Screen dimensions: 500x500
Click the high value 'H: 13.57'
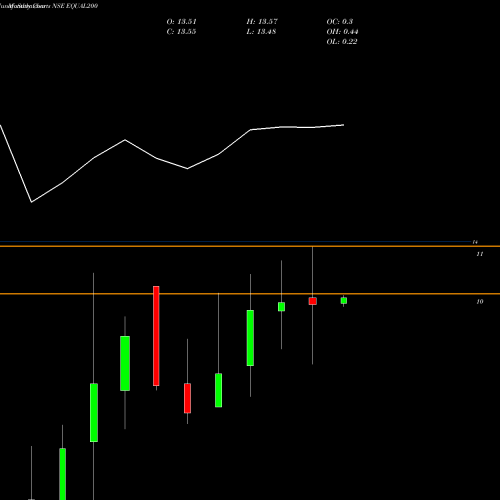tap(262, 22)
